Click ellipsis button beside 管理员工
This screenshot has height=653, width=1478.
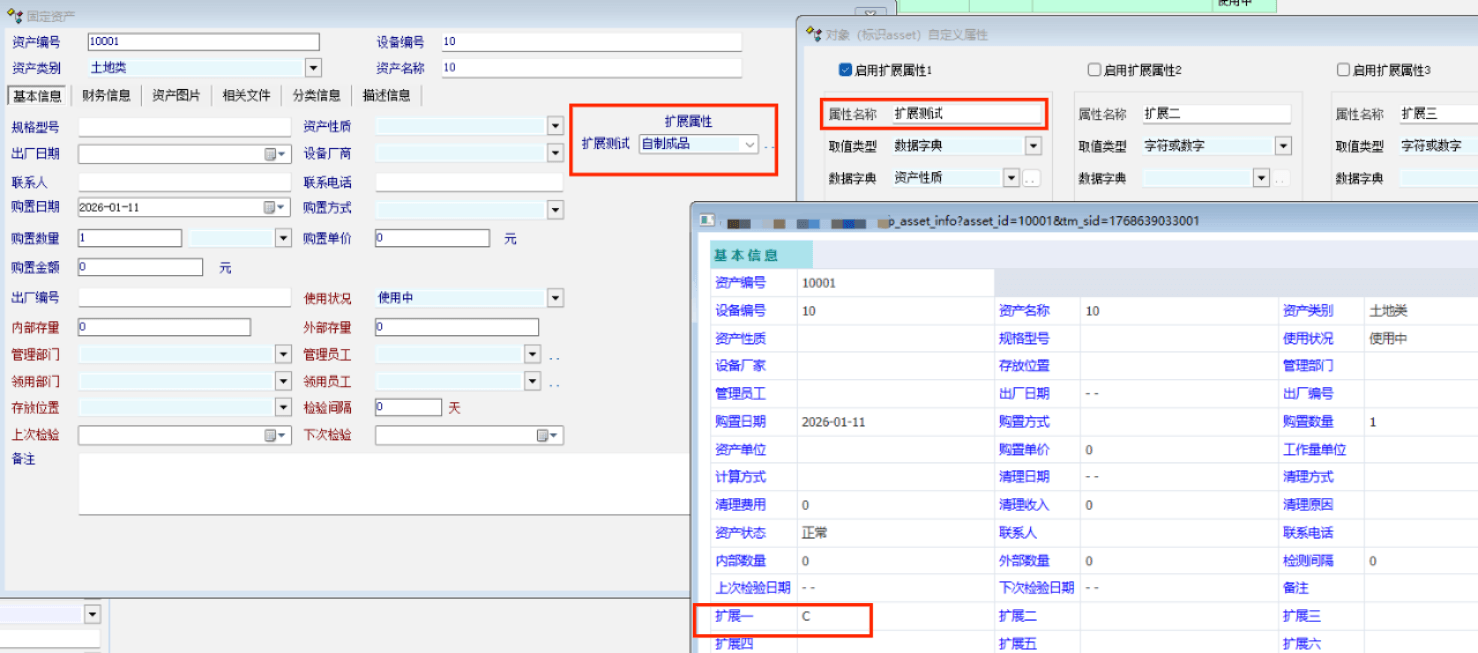point(553,355)
